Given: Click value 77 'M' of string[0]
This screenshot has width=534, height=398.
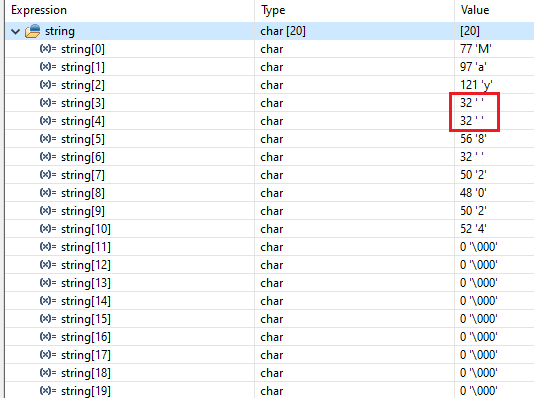Looking at the screenshot, I should (476, 49).
